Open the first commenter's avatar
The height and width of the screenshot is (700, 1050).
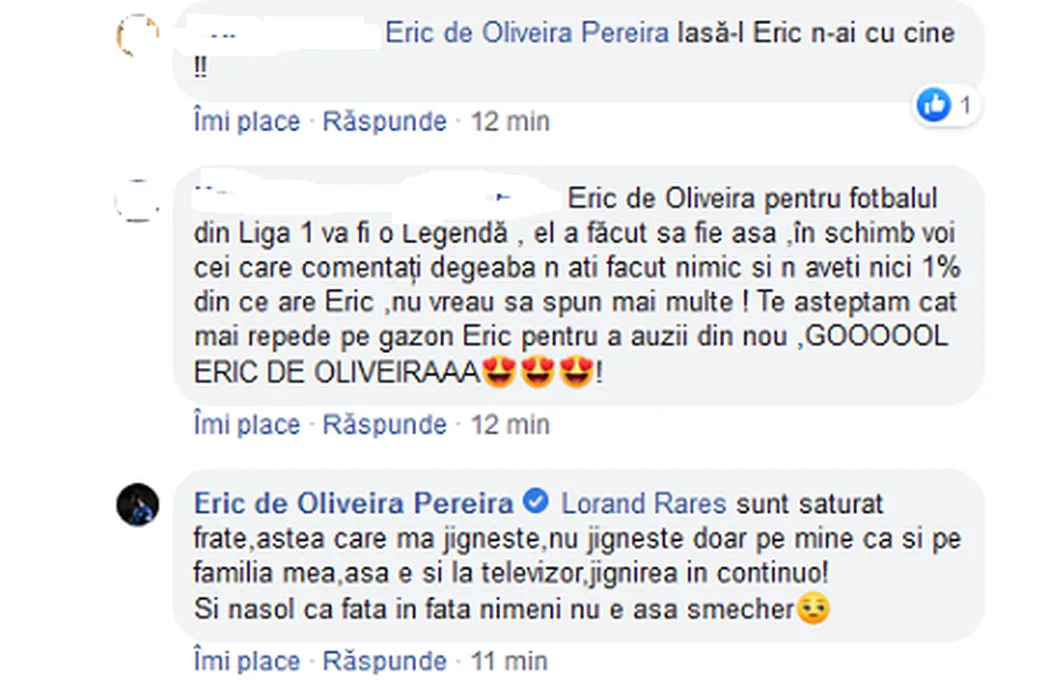click(138, 36)
